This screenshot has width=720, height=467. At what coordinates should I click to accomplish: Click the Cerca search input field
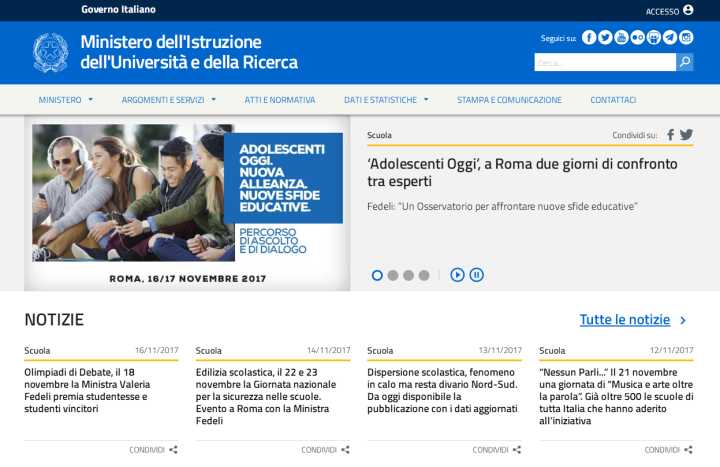604,62
